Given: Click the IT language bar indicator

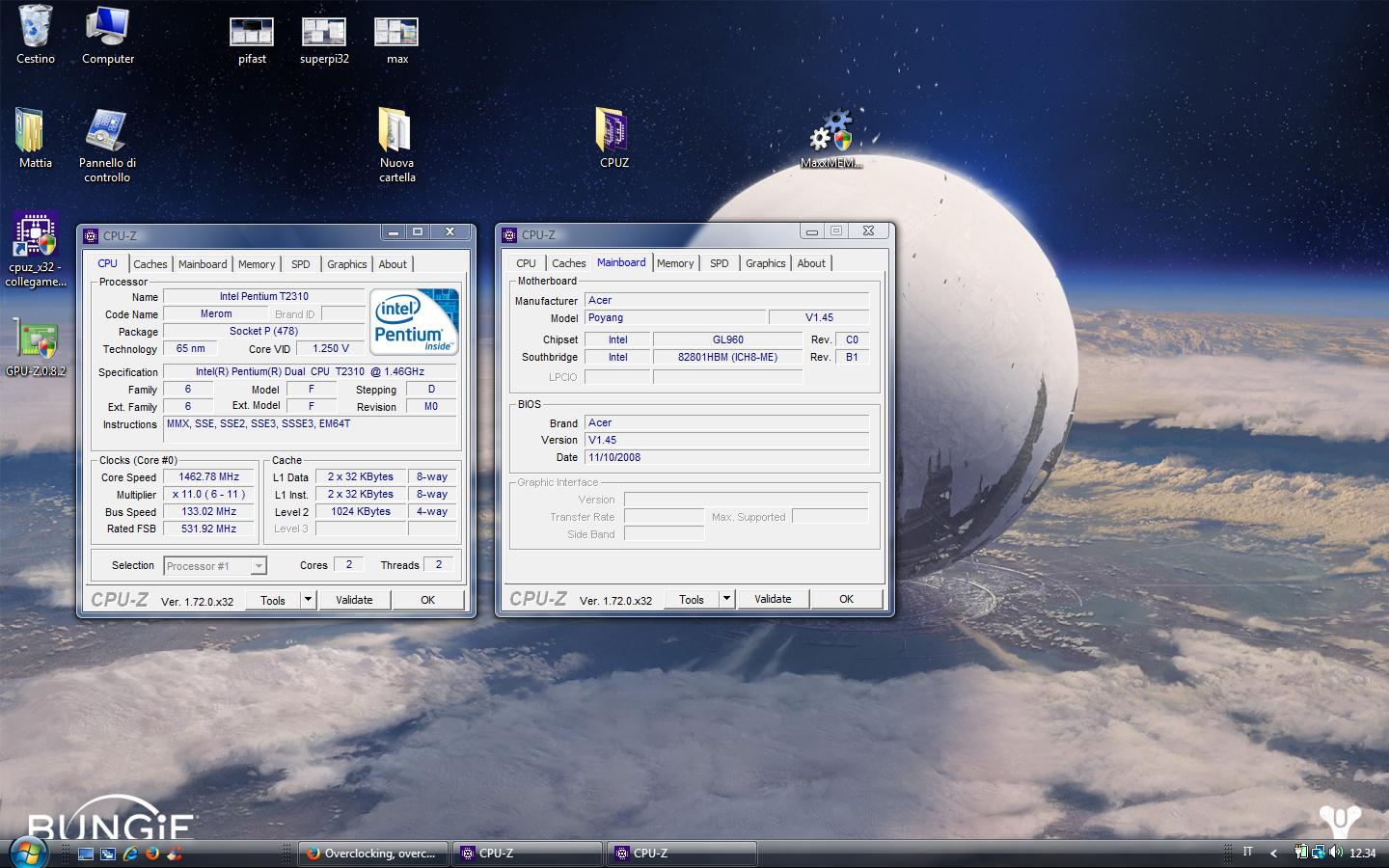Looking at the screenshot, I should coord(1248,852).
